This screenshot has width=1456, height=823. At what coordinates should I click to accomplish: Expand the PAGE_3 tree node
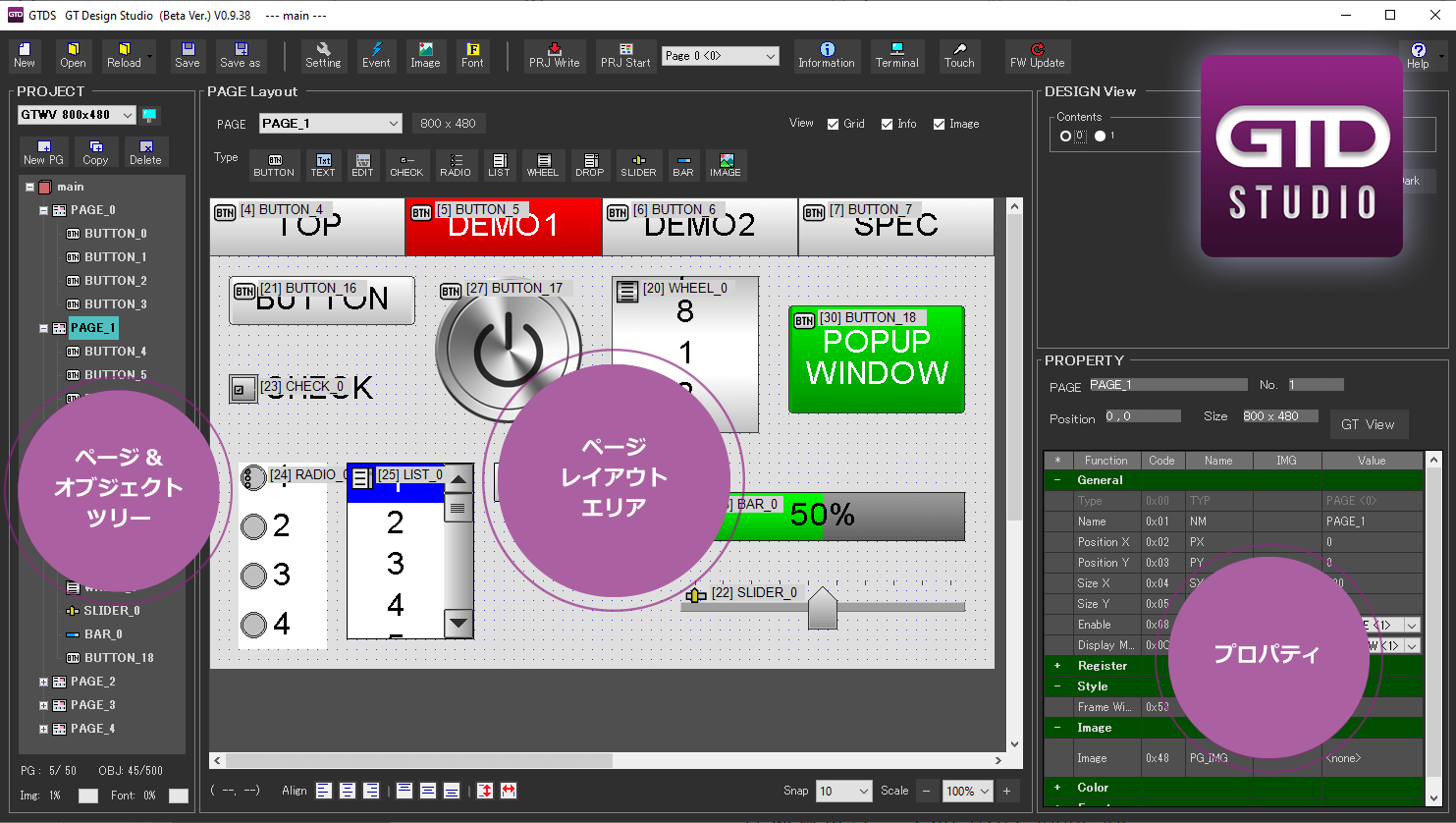pyautogui.click(x=43, y=705)
